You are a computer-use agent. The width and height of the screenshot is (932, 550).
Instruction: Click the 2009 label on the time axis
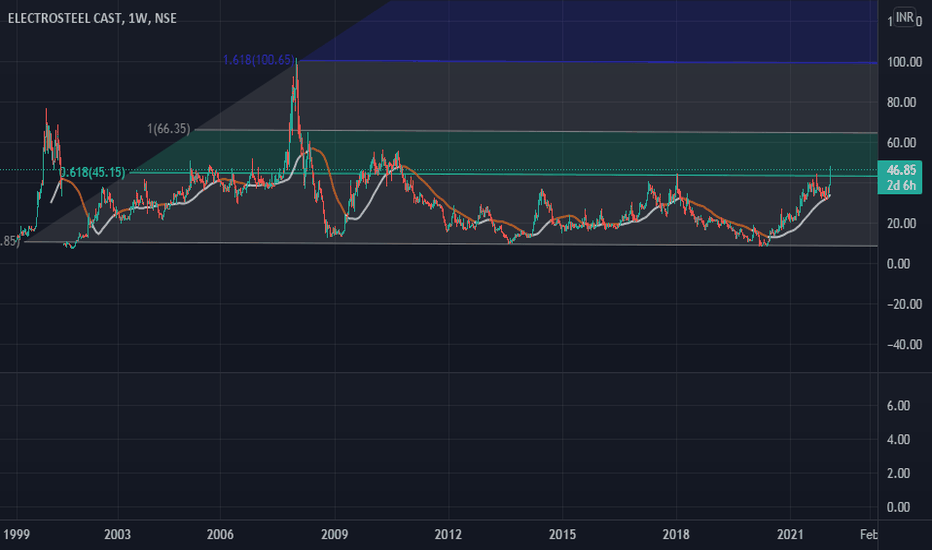pyautogui.click(x=334, y=535)
